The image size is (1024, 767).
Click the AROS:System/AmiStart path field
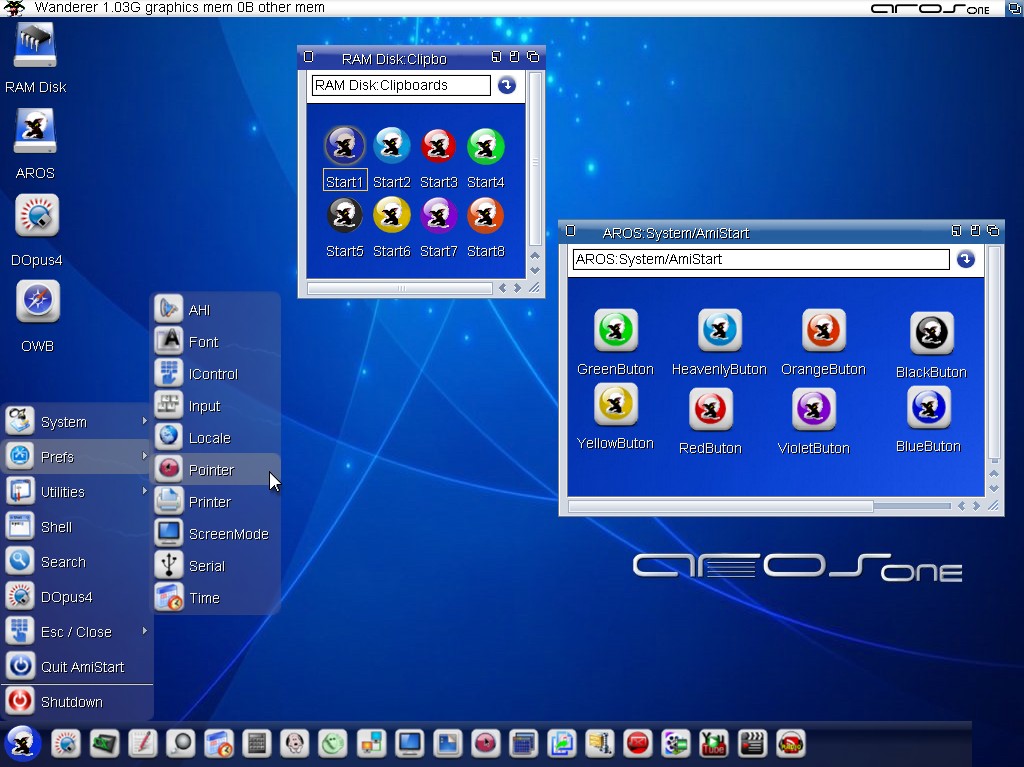click(760, 260)
